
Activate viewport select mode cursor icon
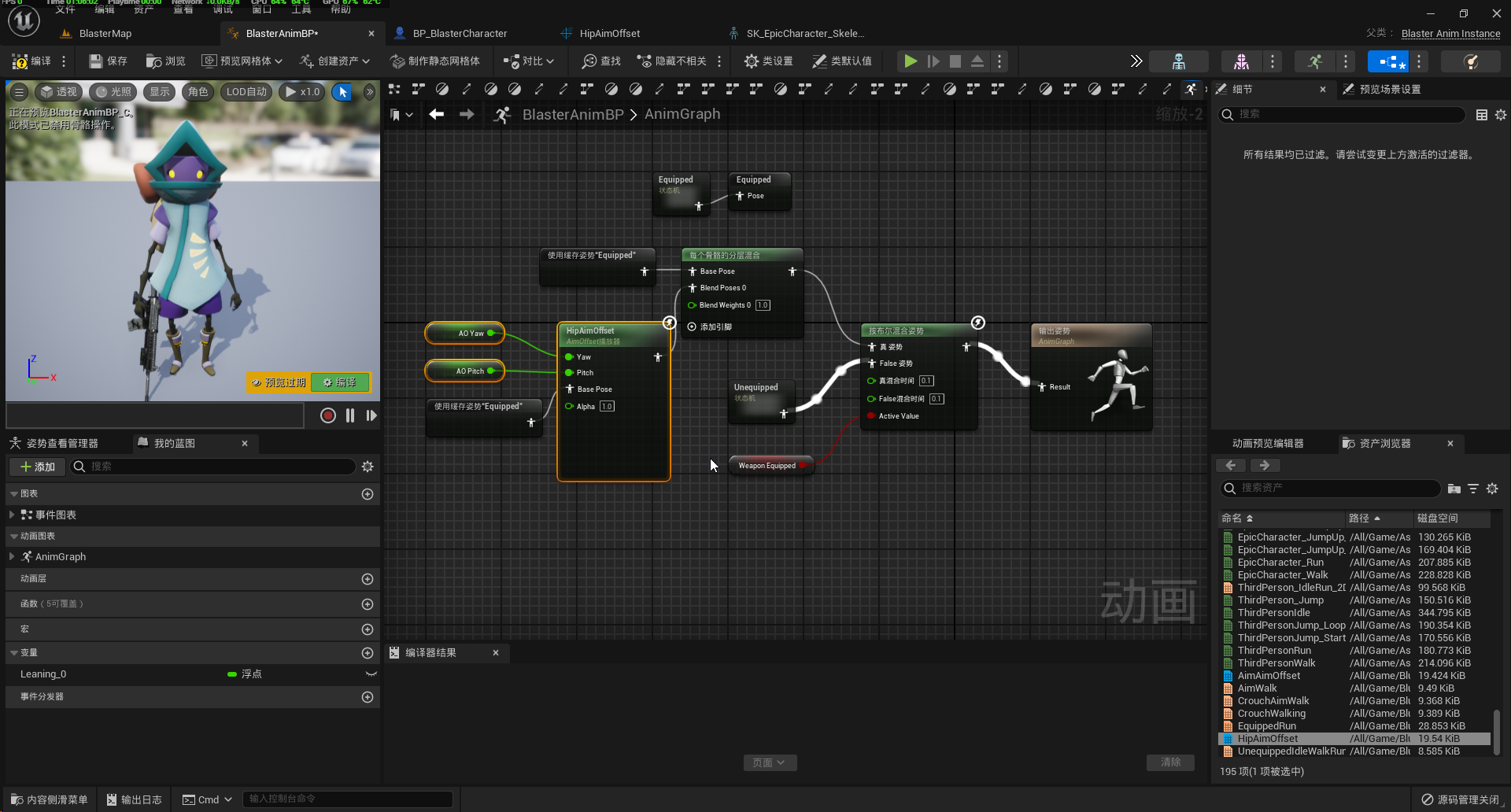[x=342, y=92]
